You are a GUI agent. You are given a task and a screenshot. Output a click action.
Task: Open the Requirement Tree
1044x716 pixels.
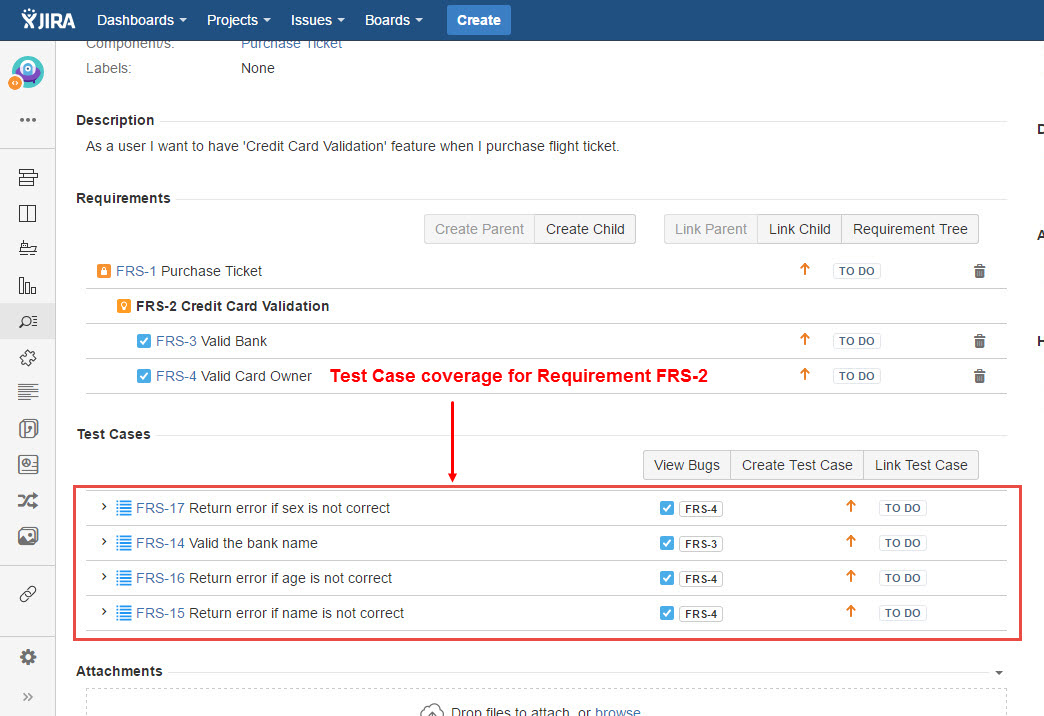[910, 229]
